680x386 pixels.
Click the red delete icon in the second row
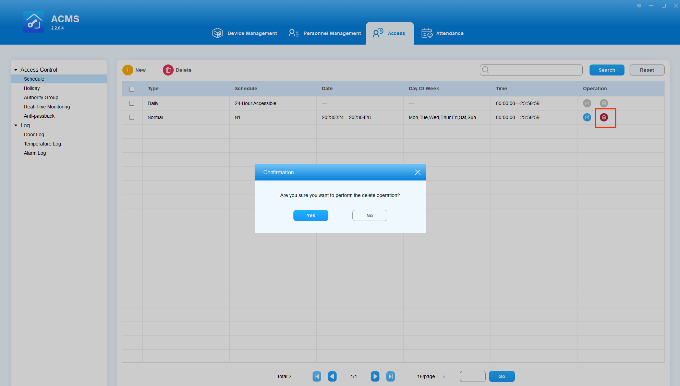(x=604, y=117)
